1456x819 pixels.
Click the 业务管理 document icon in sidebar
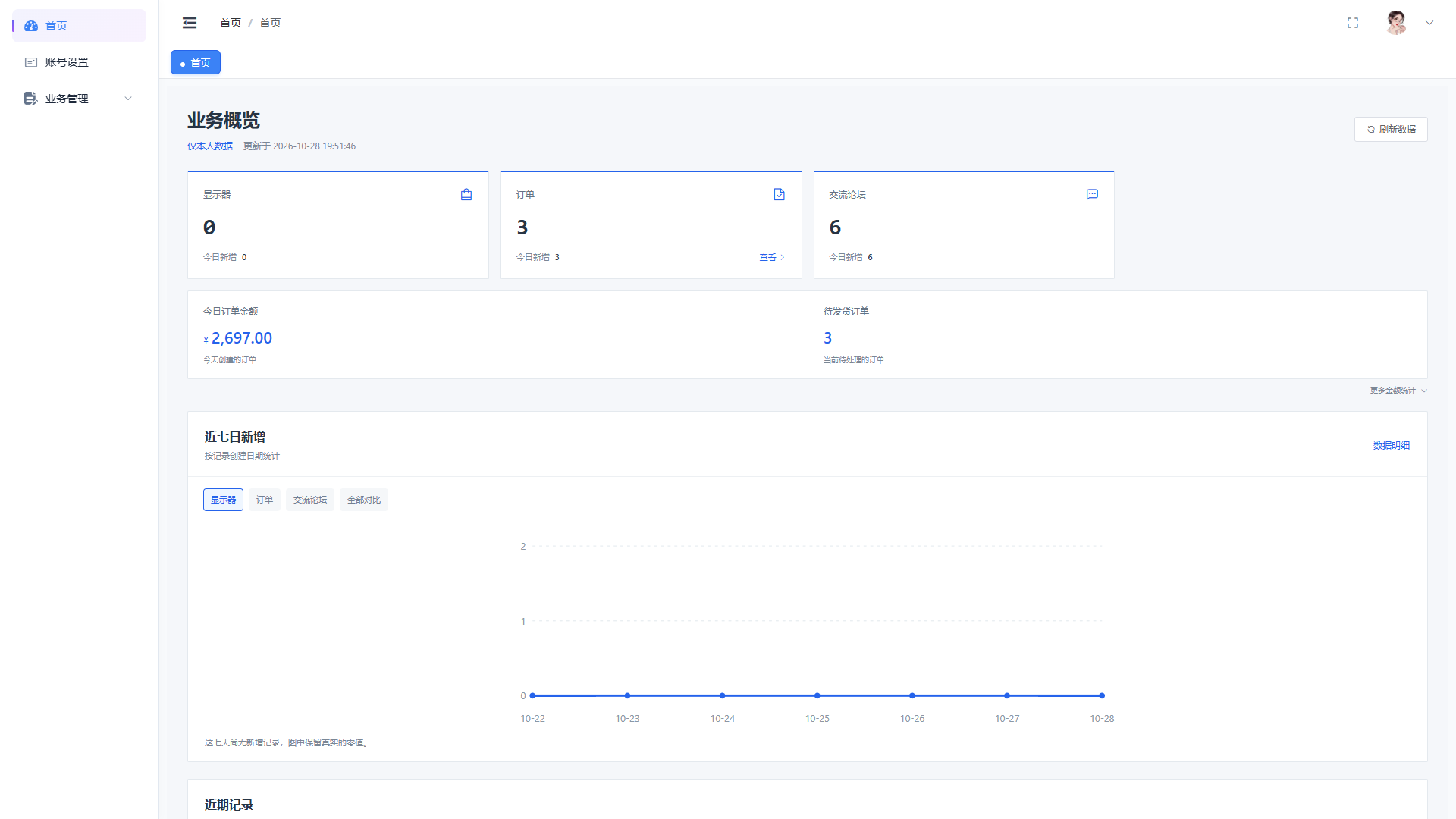31,99
